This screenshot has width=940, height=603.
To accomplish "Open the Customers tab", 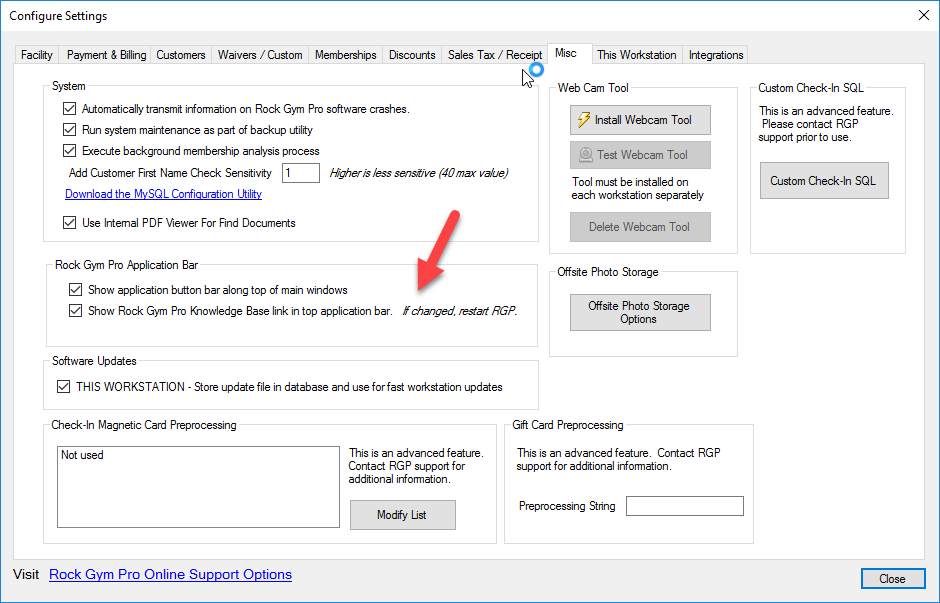I will pyautogui.click(x=181, y=55).
